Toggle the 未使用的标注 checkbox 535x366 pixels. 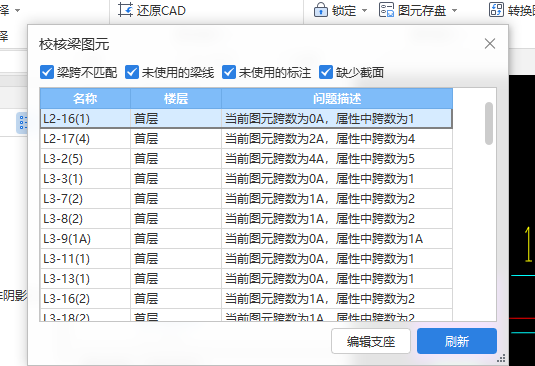tap(229, 72)
